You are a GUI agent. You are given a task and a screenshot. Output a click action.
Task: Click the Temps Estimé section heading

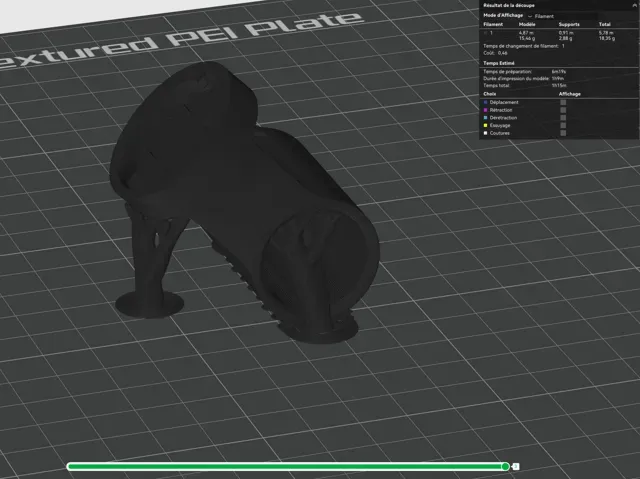coord(499,63)
